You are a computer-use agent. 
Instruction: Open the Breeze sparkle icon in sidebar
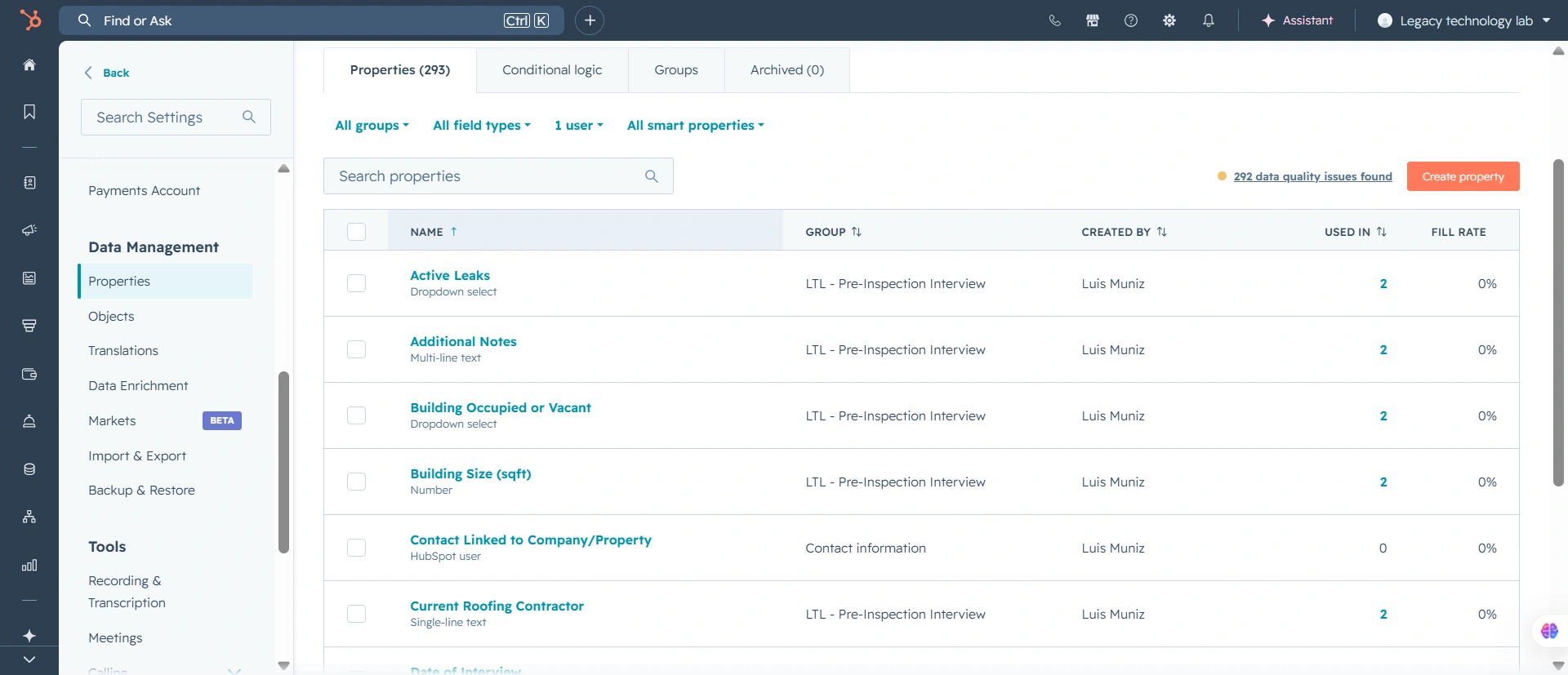tap(29, 636)
